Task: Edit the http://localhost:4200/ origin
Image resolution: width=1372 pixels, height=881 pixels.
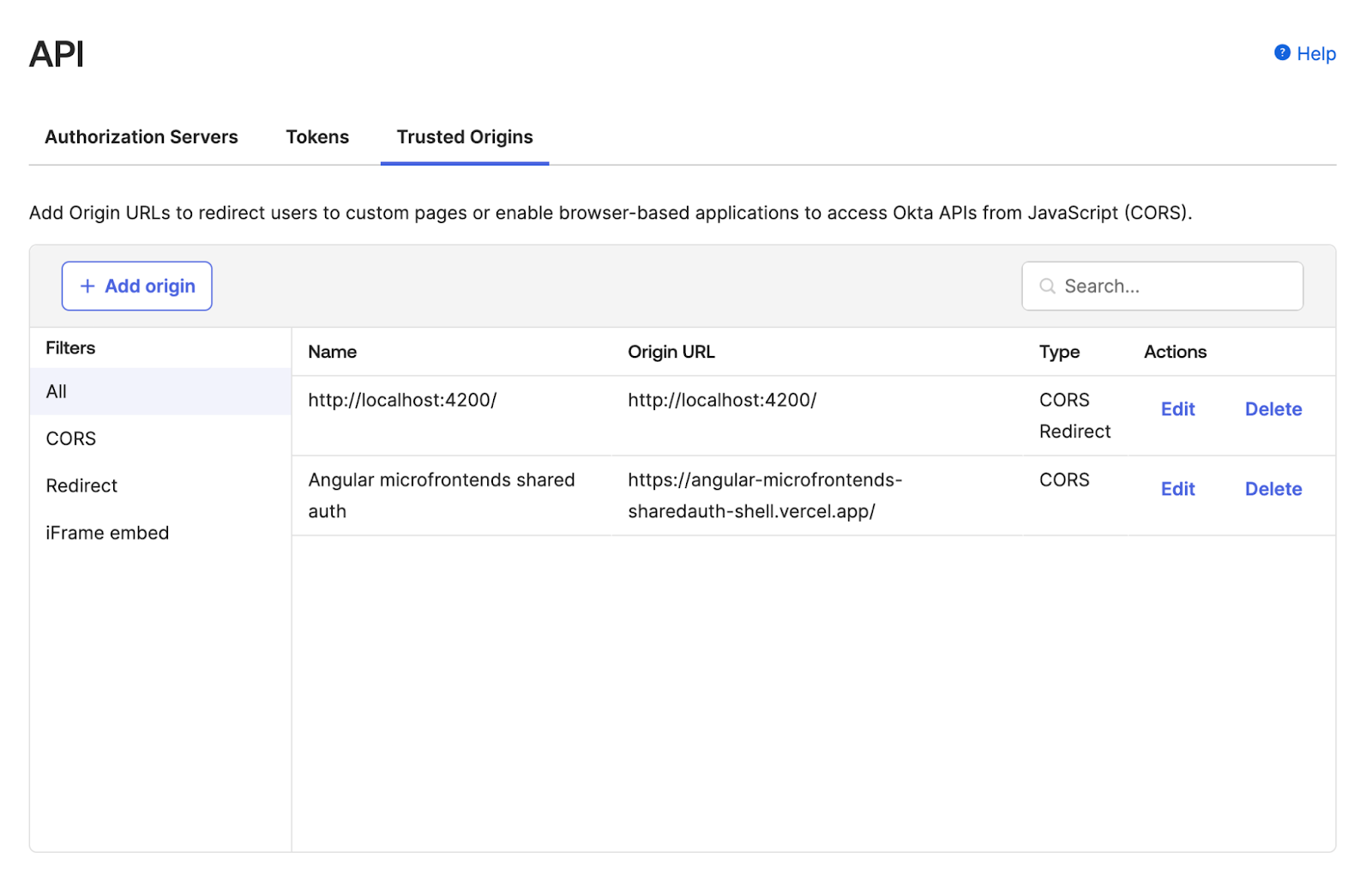Action: click(1177, 410)
